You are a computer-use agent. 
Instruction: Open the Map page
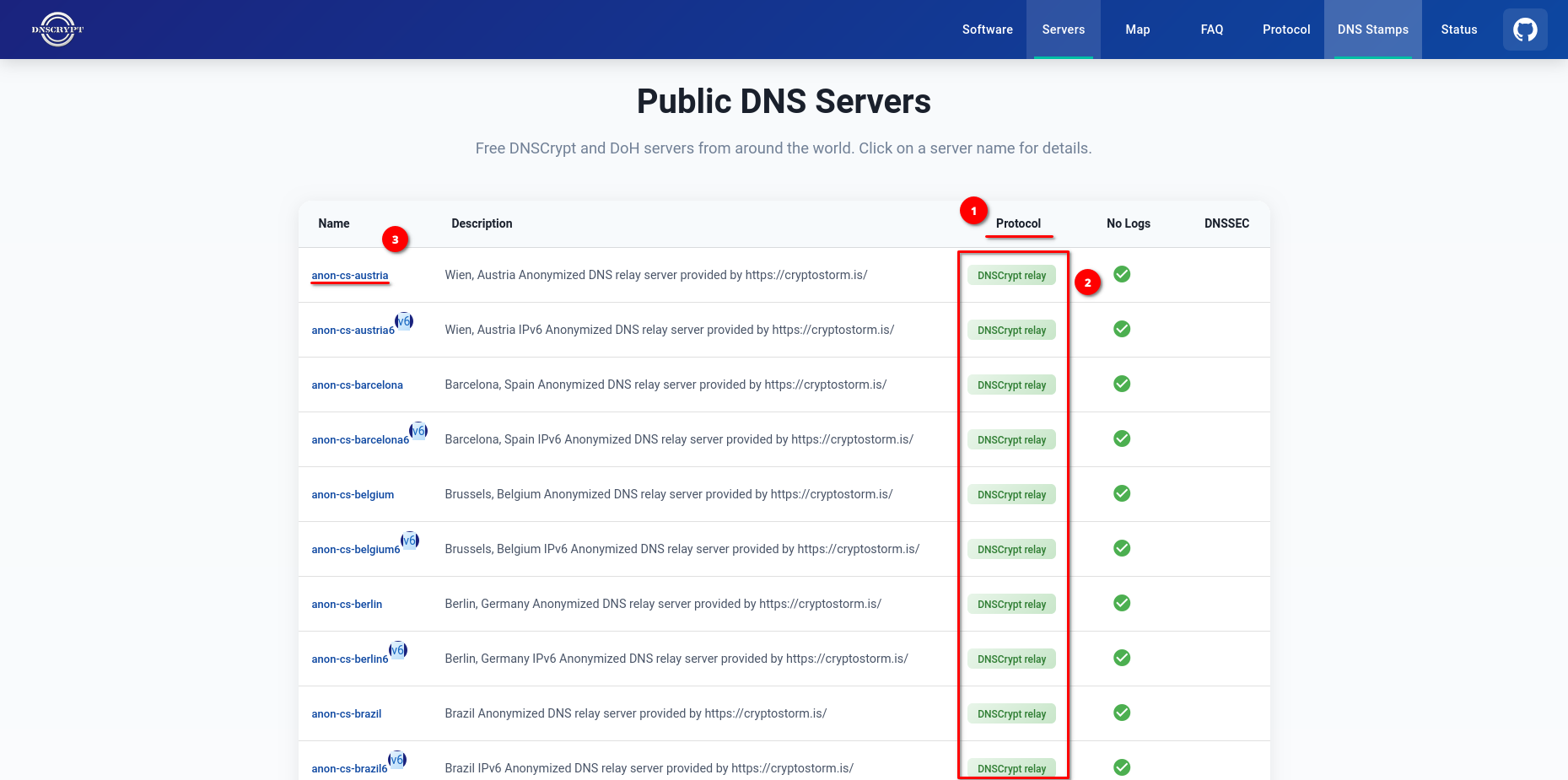(x=1138, y=30)
